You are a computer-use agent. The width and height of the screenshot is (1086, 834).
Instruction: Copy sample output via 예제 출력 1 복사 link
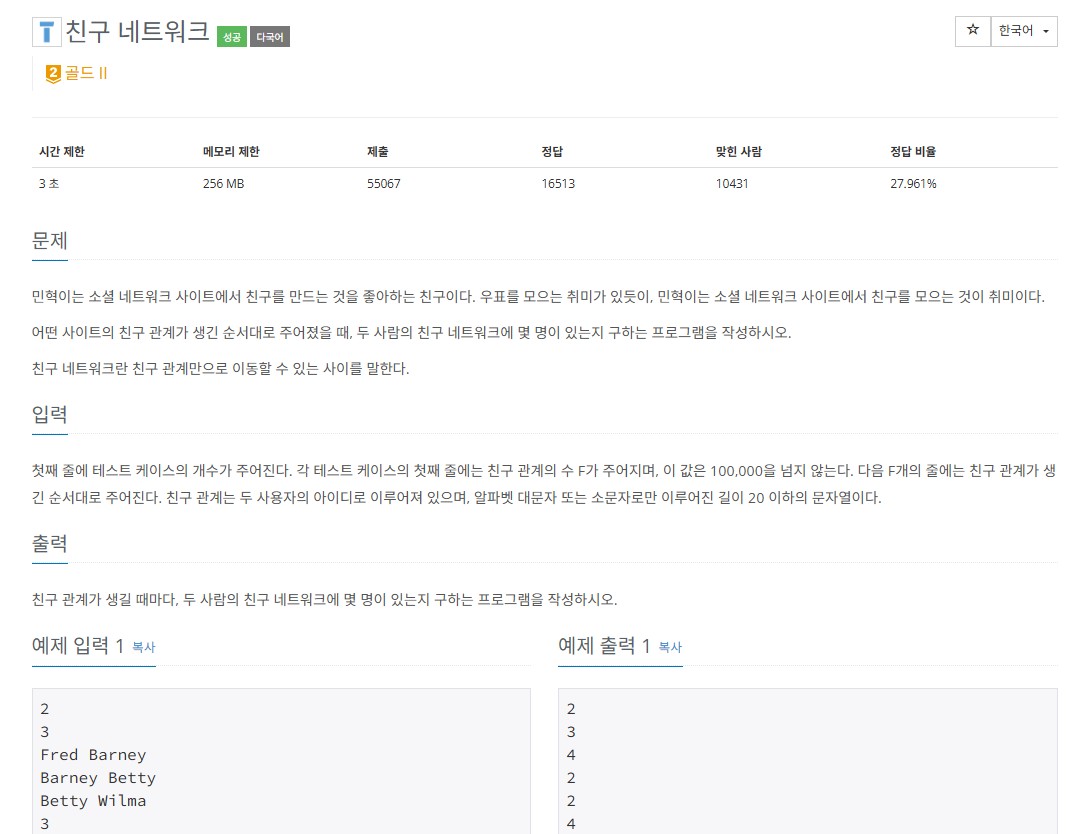[670, 647]
